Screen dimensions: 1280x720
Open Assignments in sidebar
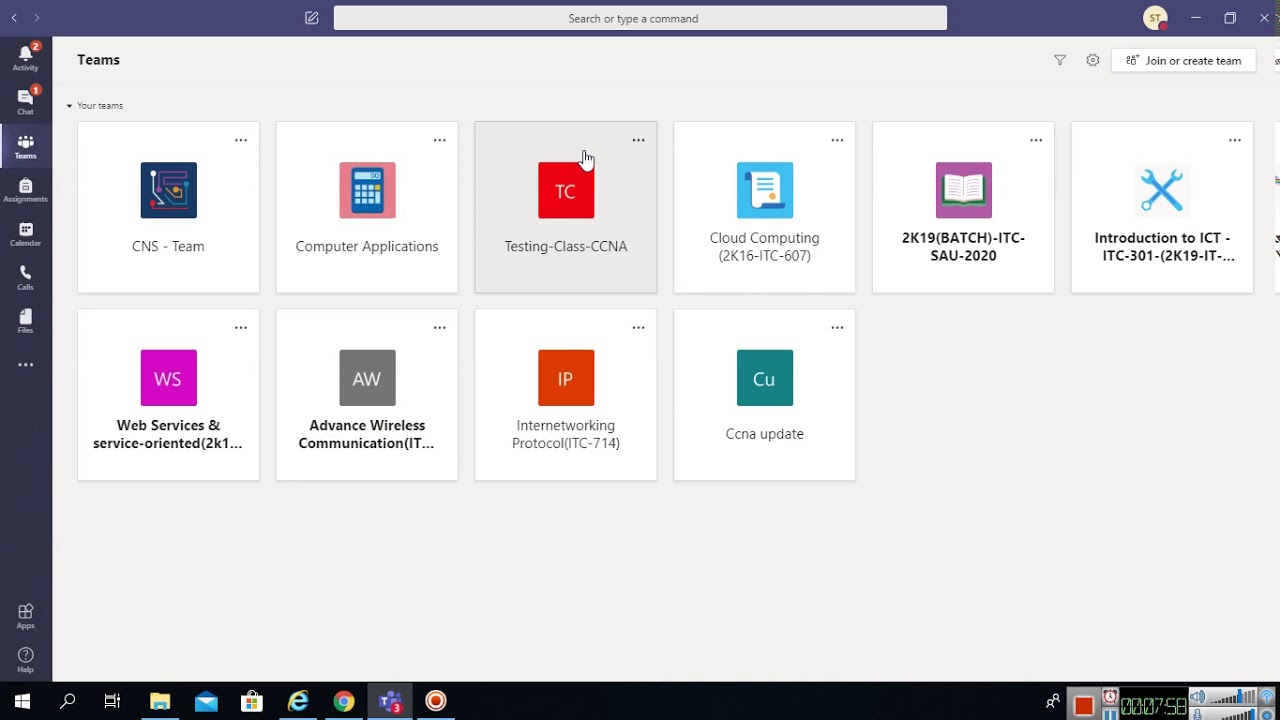(x=26, y=190)
